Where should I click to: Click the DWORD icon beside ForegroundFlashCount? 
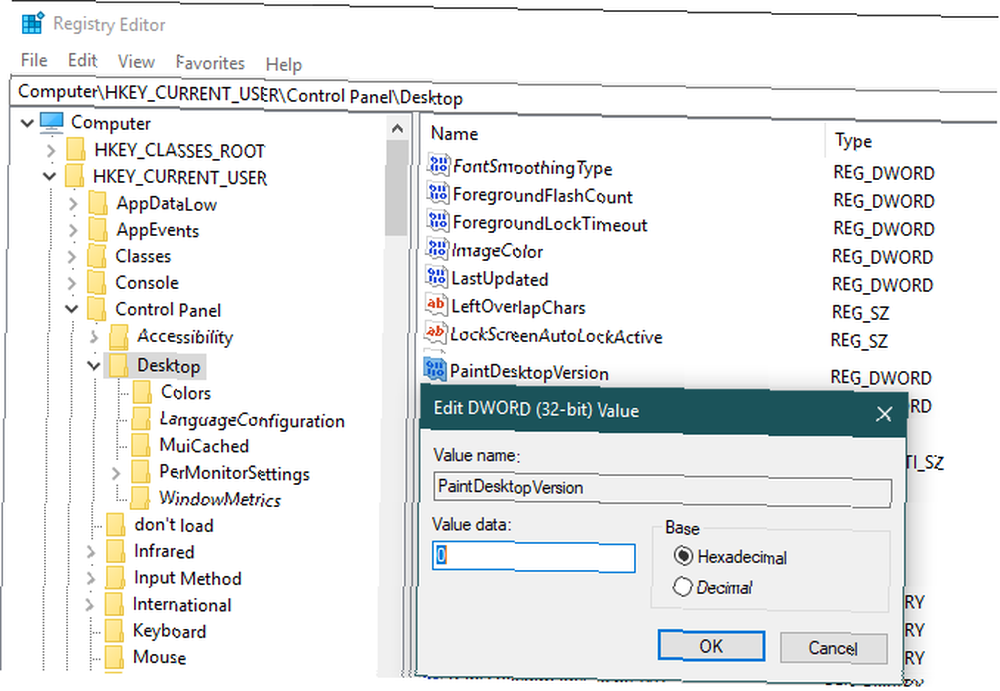438,193
